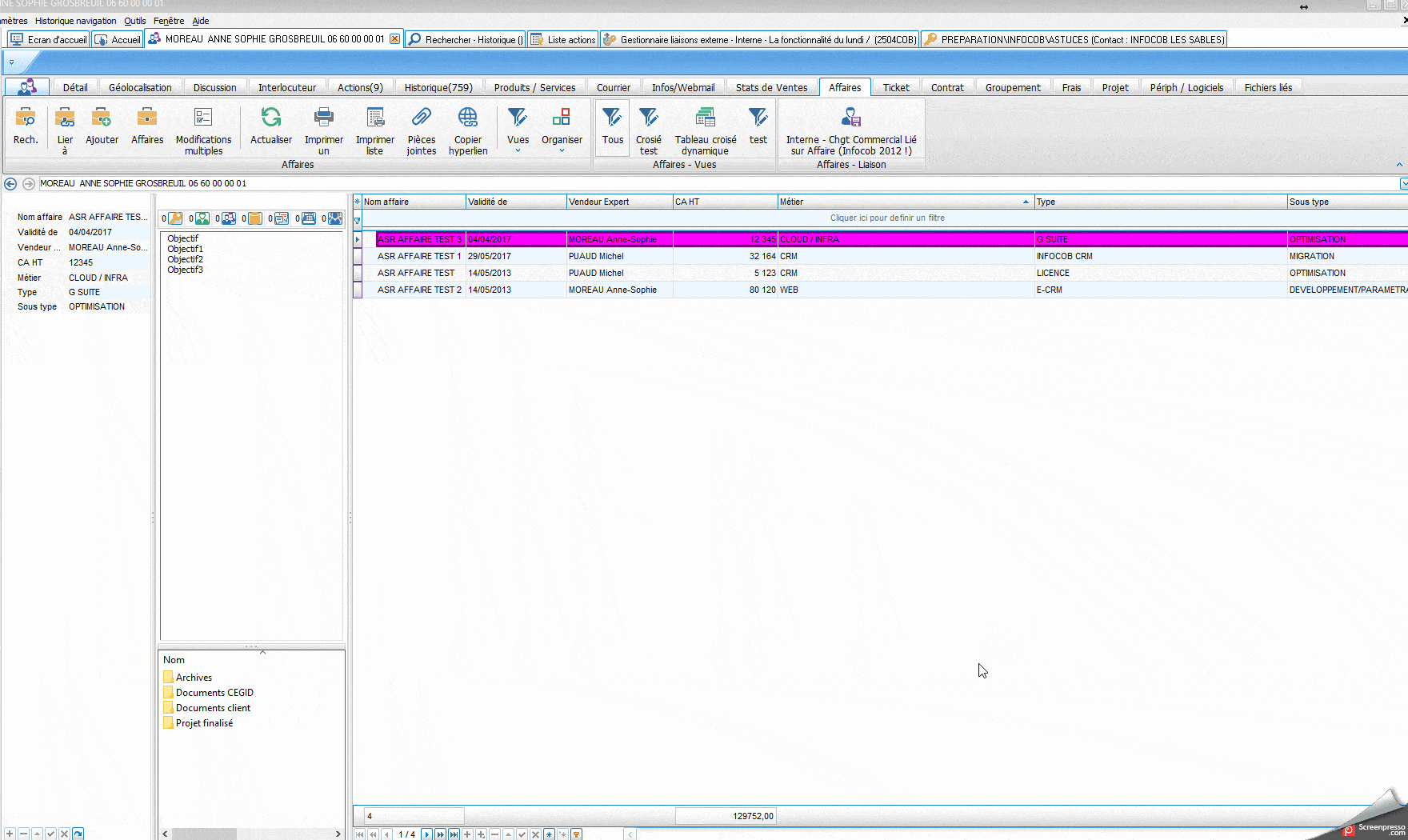Screen dimensions: 1408x840
Task: Switch to the Historique(759) tab
Action: coord(438,87)
